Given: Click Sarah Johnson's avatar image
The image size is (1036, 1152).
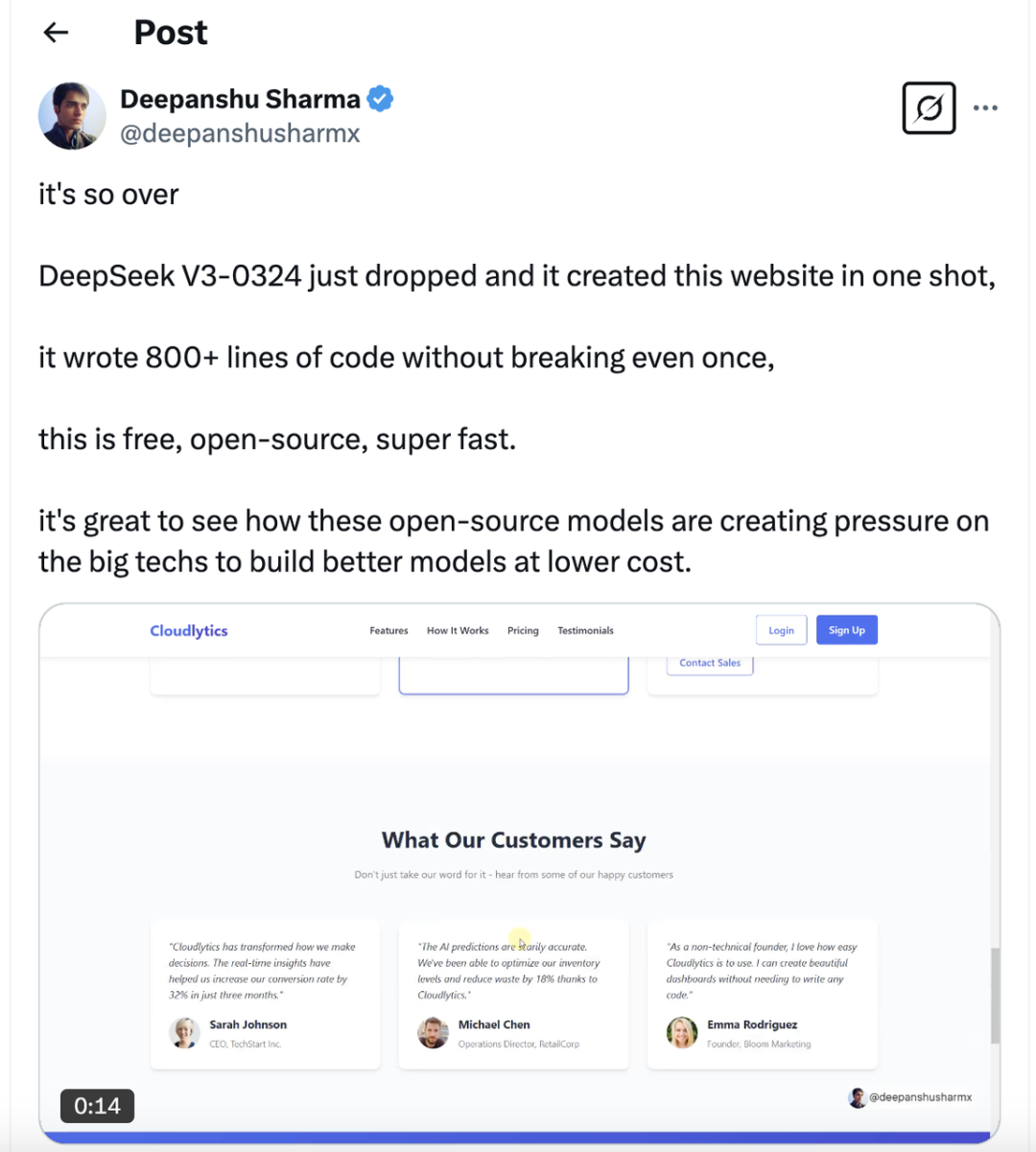Looking at the screenshot, I should tap(184, 1033).
